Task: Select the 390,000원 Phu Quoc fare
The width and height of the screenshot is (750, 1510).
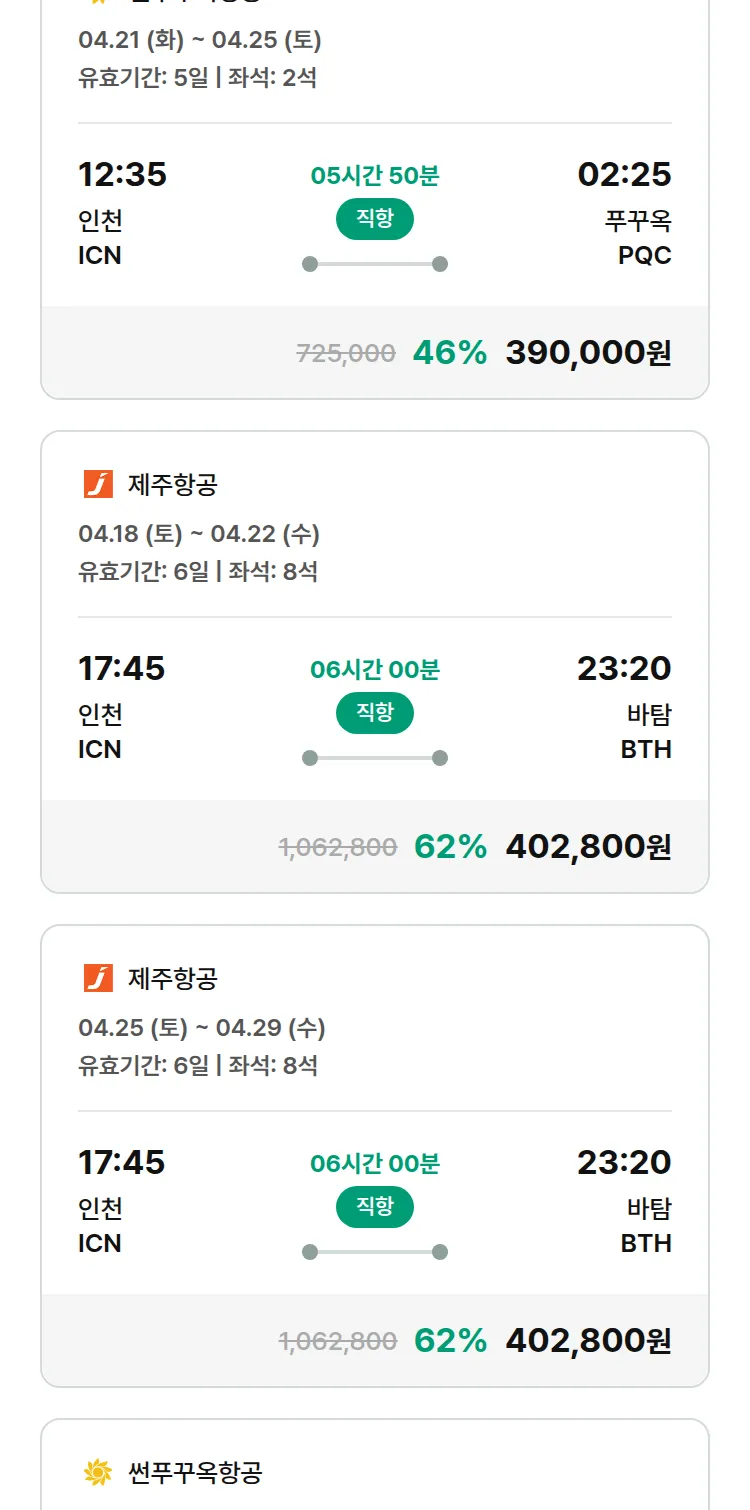Action: tap(588, 353)
